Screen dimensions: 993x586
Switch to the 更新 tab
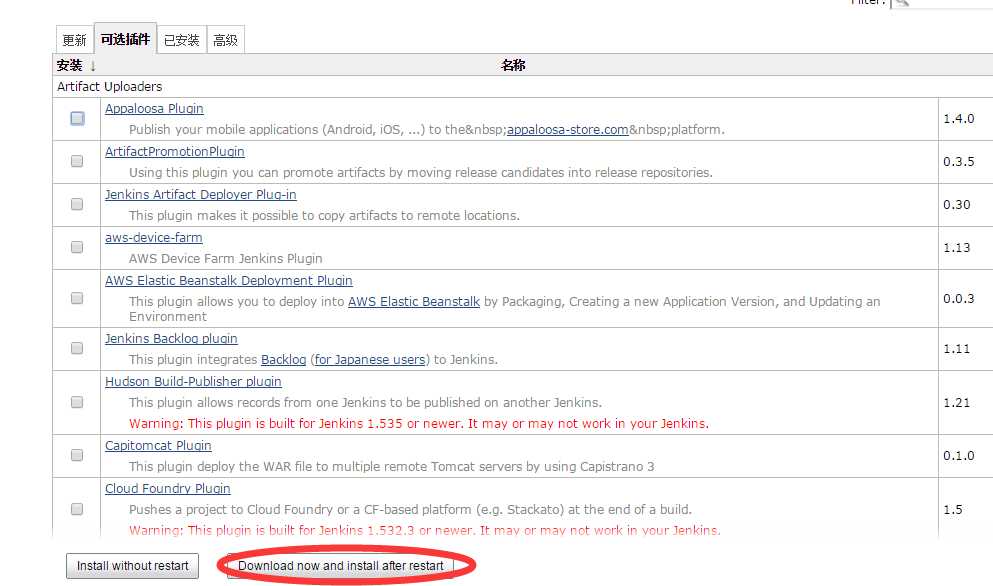74,41
